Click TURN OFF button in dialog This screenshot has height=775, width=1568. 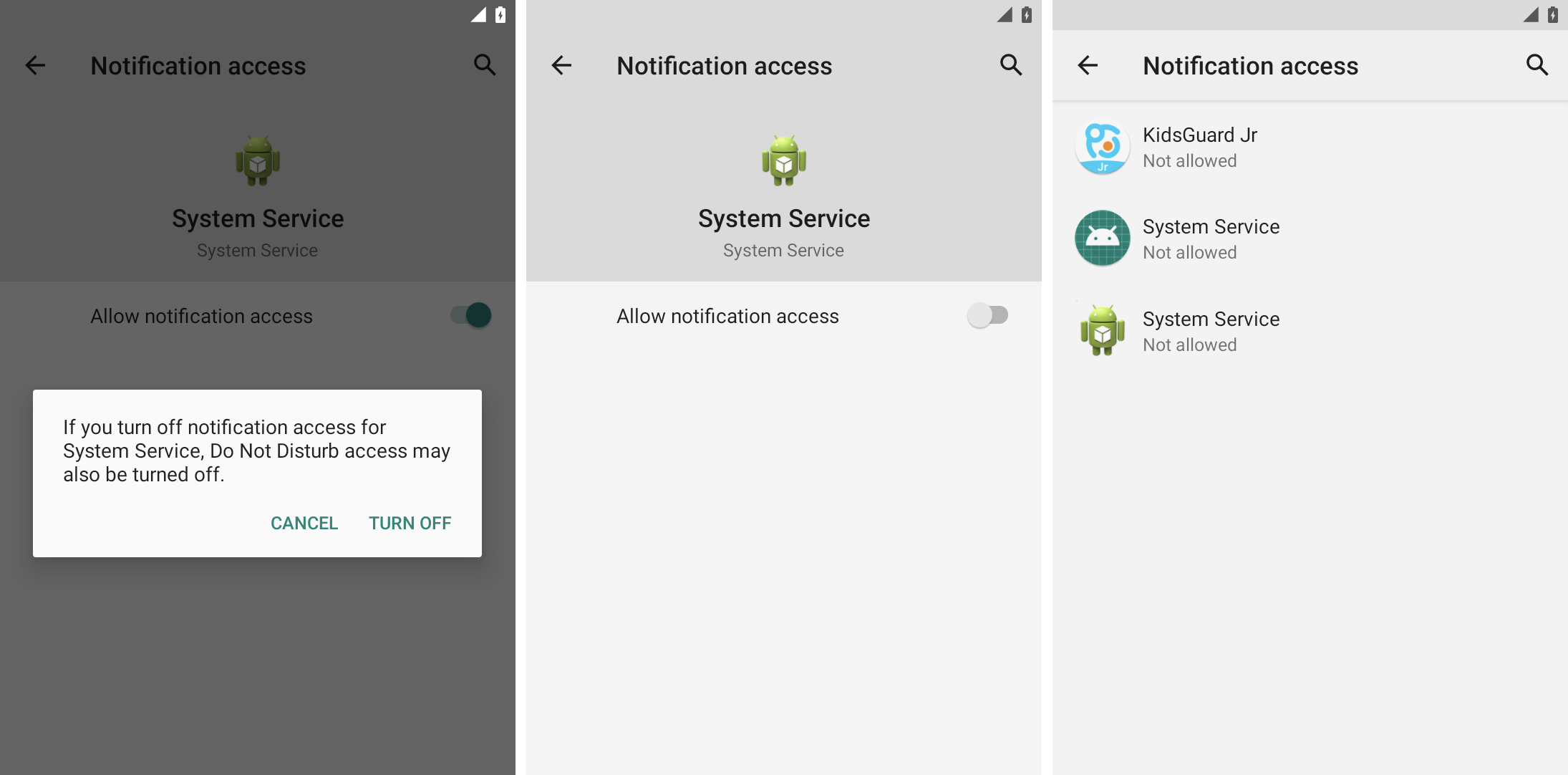409,522
